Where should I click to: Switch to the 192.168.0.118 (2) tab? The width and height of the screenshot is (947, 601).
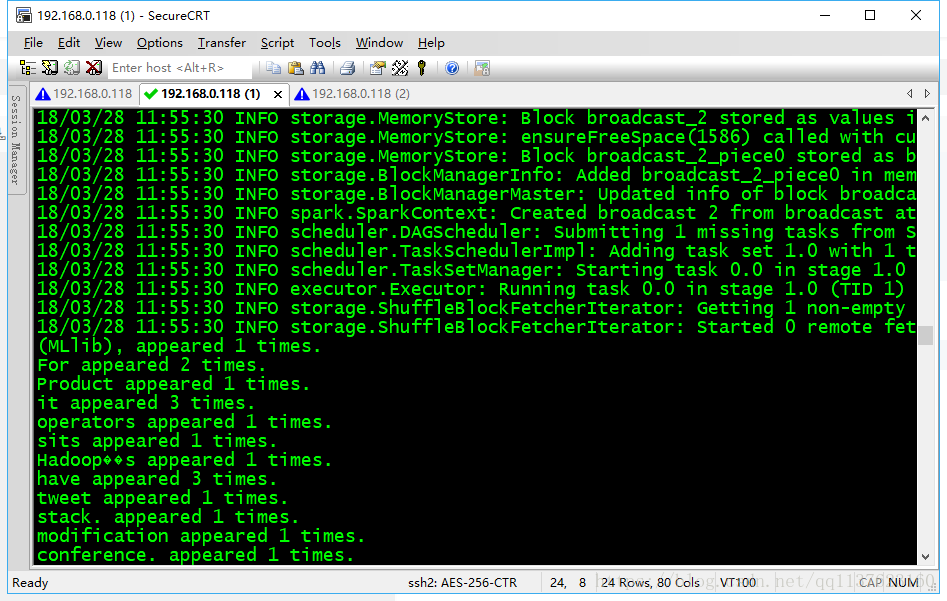352,94
